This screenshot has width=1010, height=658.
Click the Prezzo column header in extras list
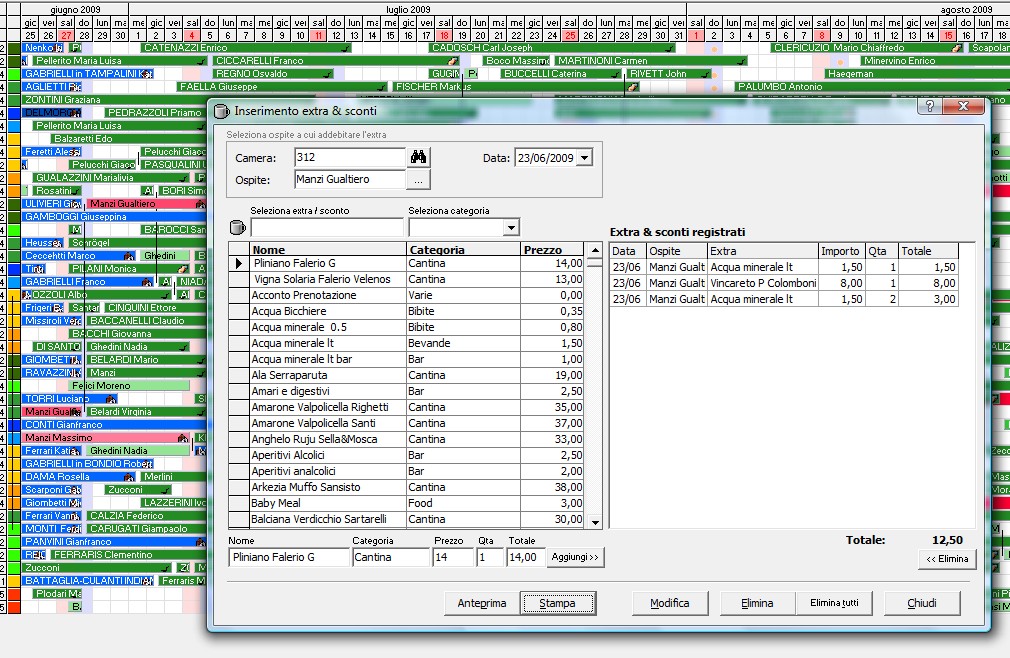pyautogui.click(x=552, y=250)
